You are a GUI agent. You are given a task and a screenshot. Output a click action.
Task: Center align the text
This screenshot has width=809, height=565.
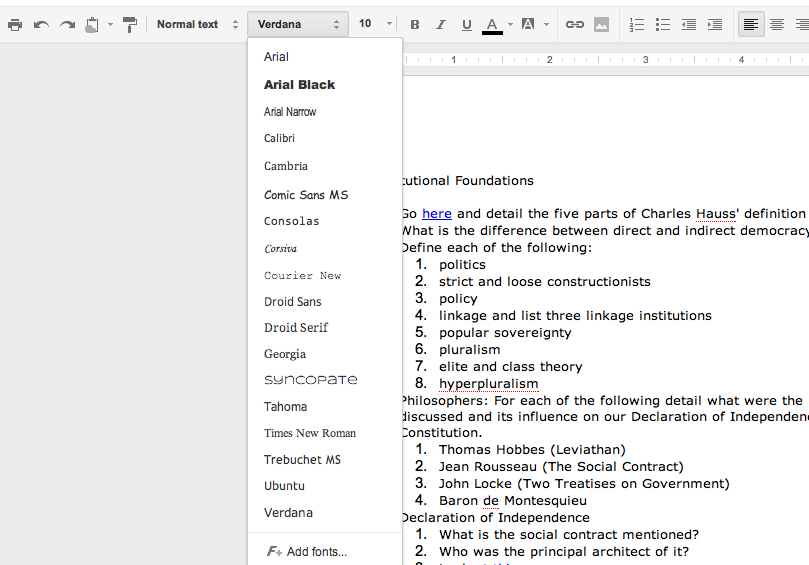[776, 24]
